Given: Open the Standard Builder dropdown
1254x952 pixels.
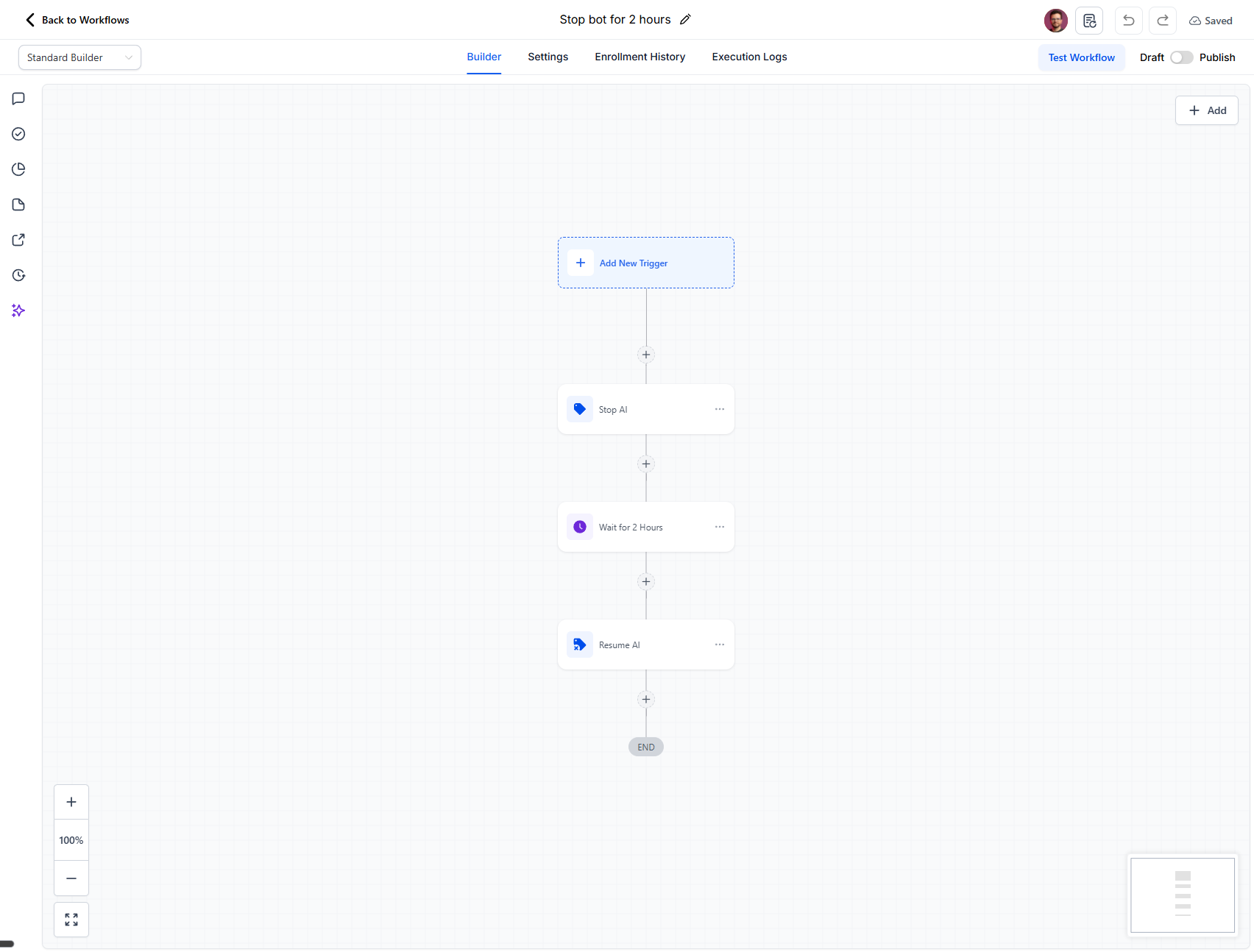Looking at the screenshot, I should [x=79, y=57].
